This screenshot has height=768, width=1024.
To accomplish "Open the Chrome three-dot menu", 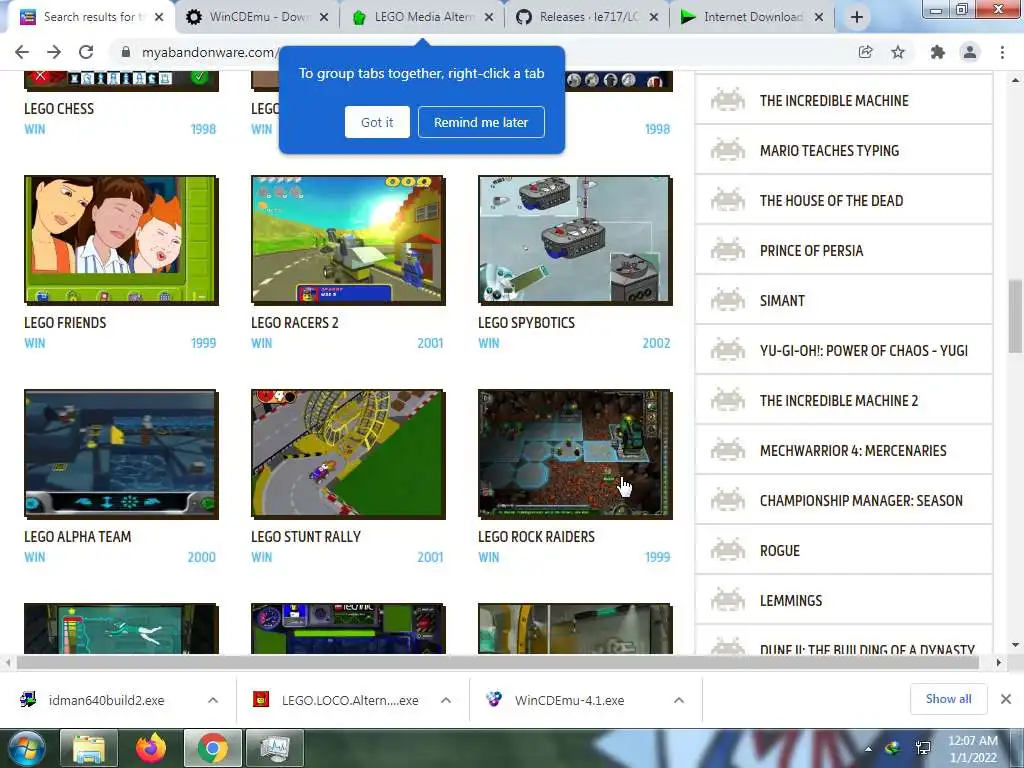I will point(1002,52).
